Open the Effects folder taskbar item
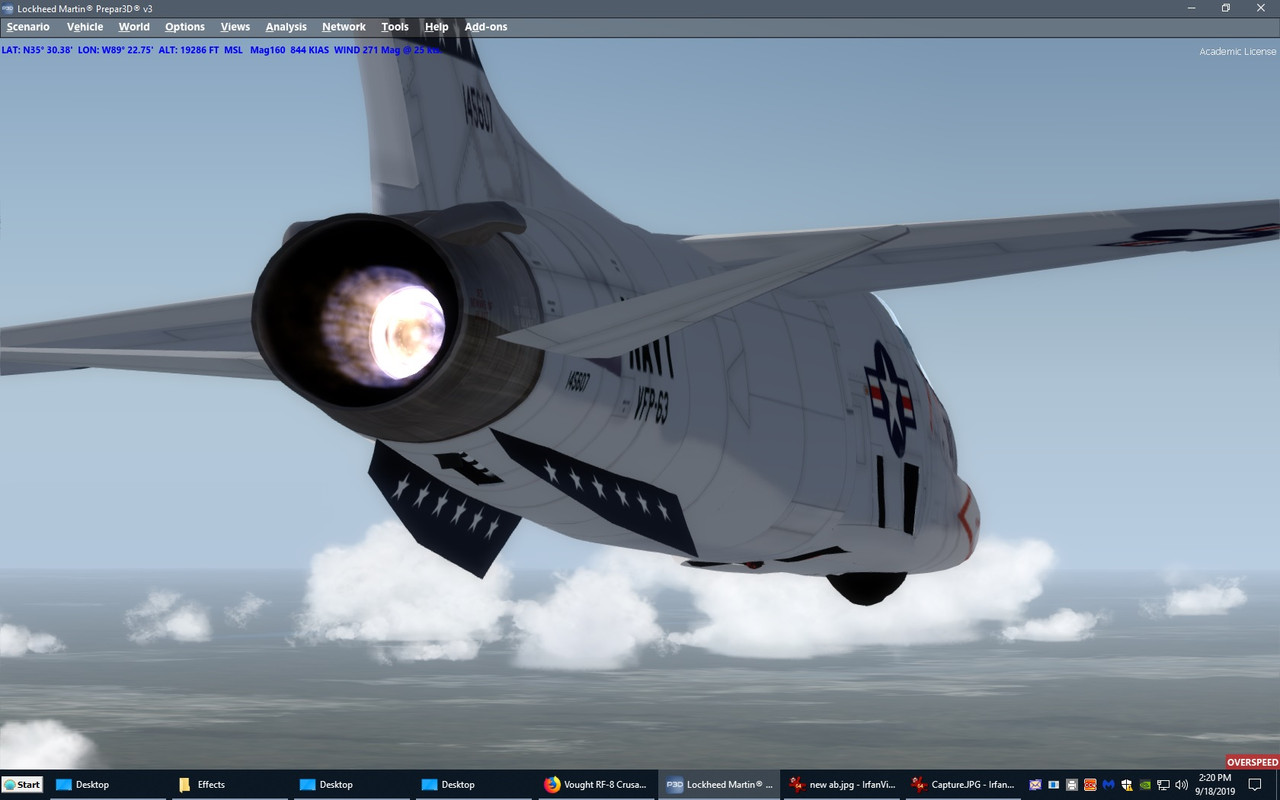The width and height of the screenshot is (1280, 800). click(228, 785)
